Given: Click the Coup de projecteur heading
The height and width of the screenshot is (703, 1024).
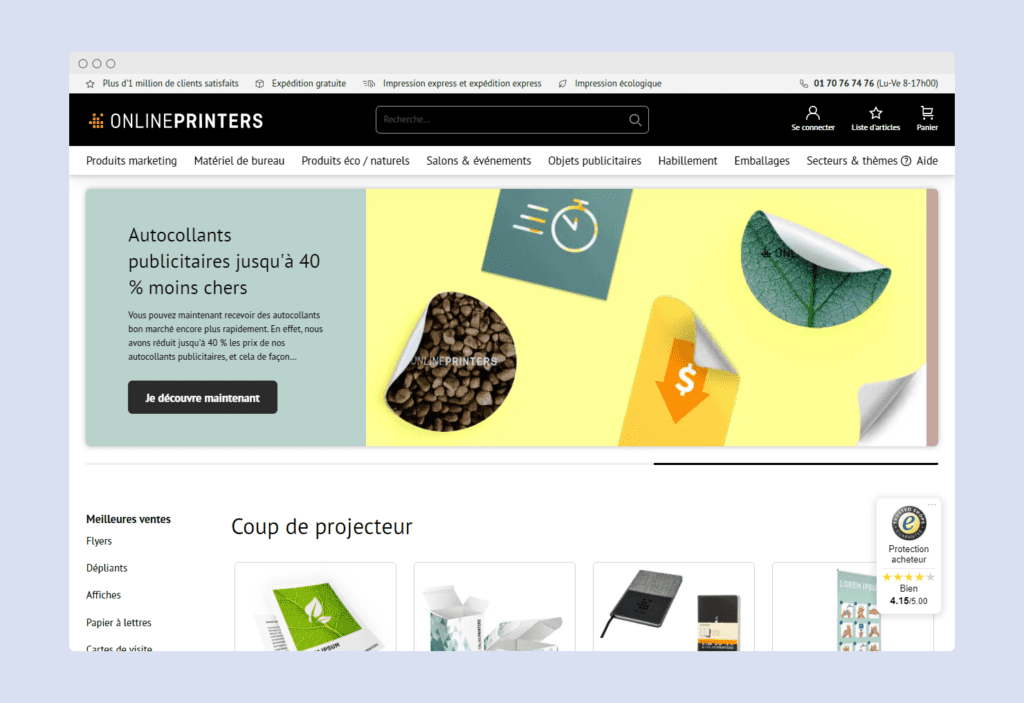Looking at the screenshot, I should click(x=322, y=527).
